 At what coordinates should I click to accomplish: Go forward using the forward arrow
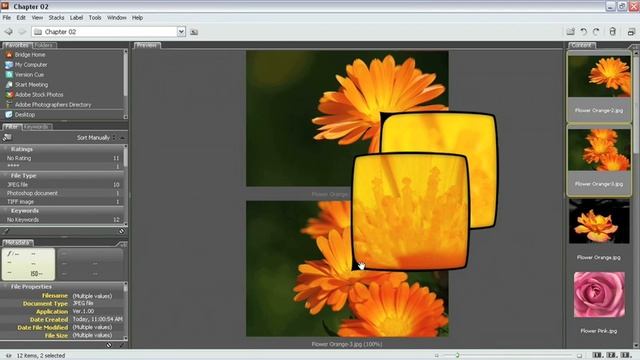22,31
